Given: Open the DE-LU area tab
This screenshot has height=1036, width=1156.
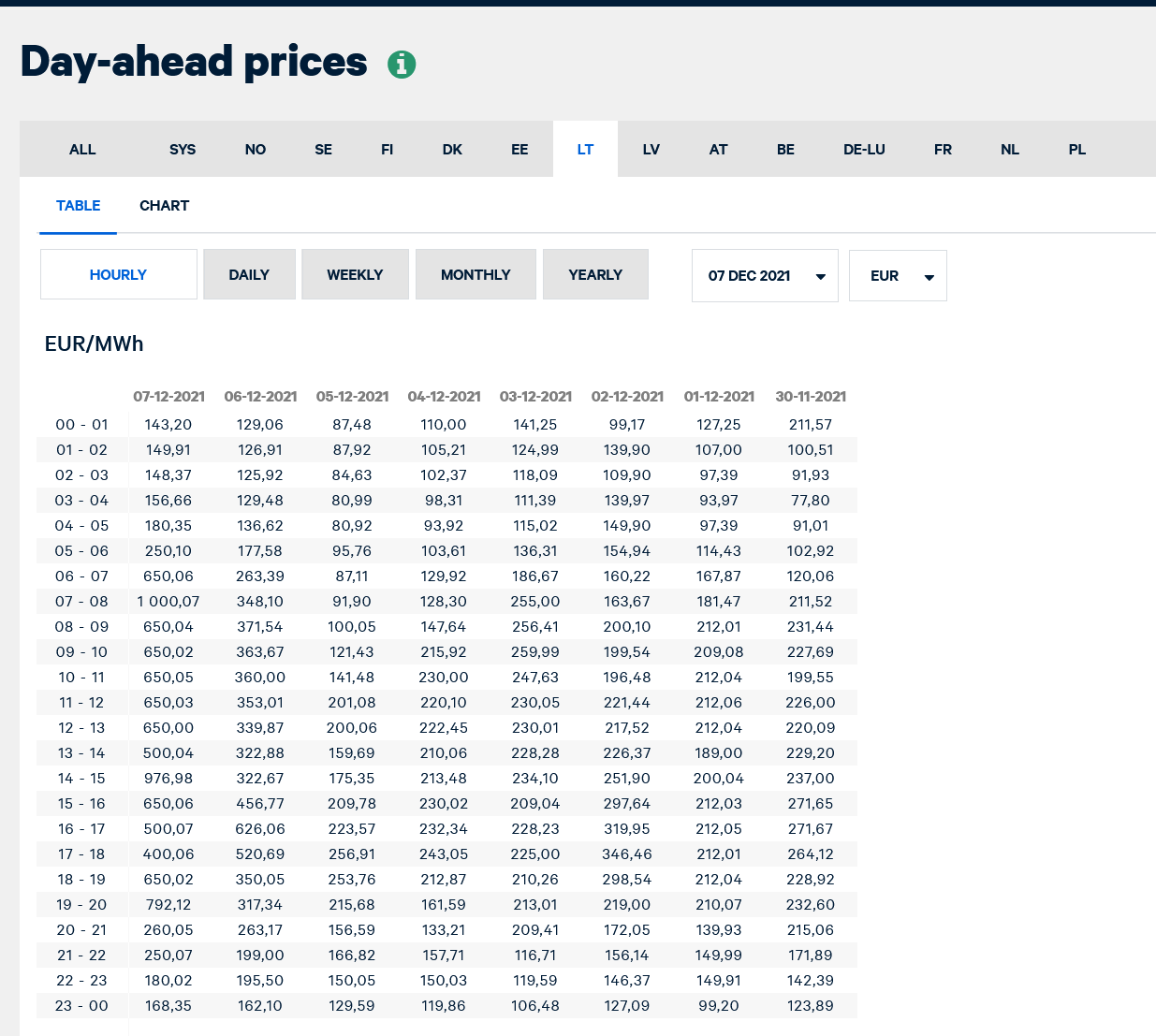Looking at the screenshot, I should point(864,150).
